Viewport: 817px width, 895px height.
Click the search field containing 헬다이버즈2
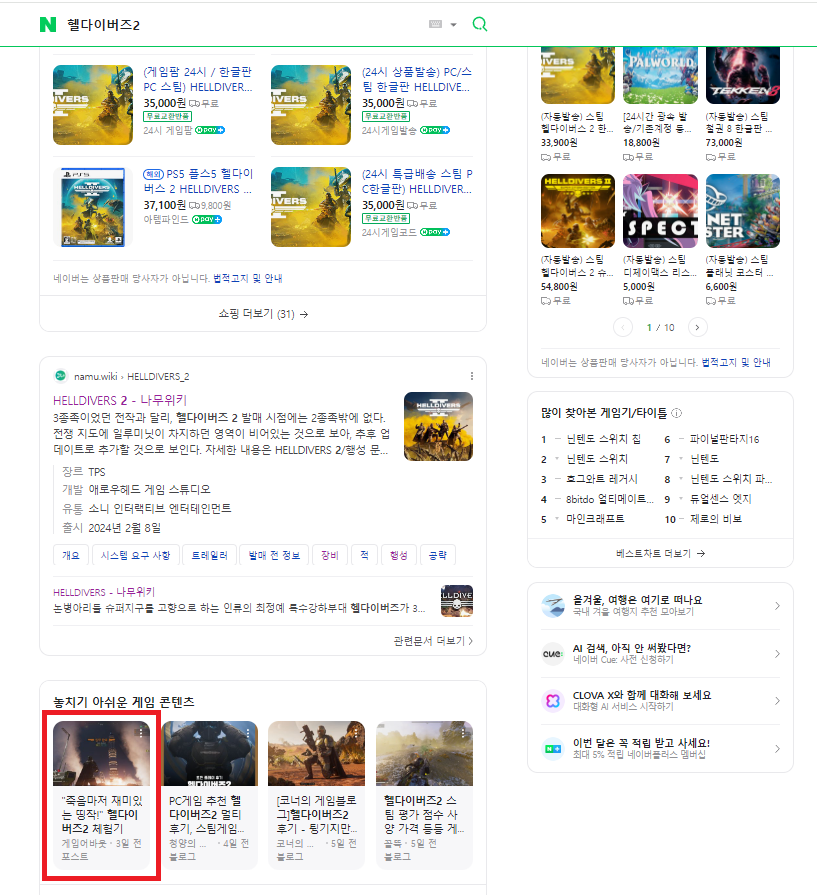coord(245,25)
